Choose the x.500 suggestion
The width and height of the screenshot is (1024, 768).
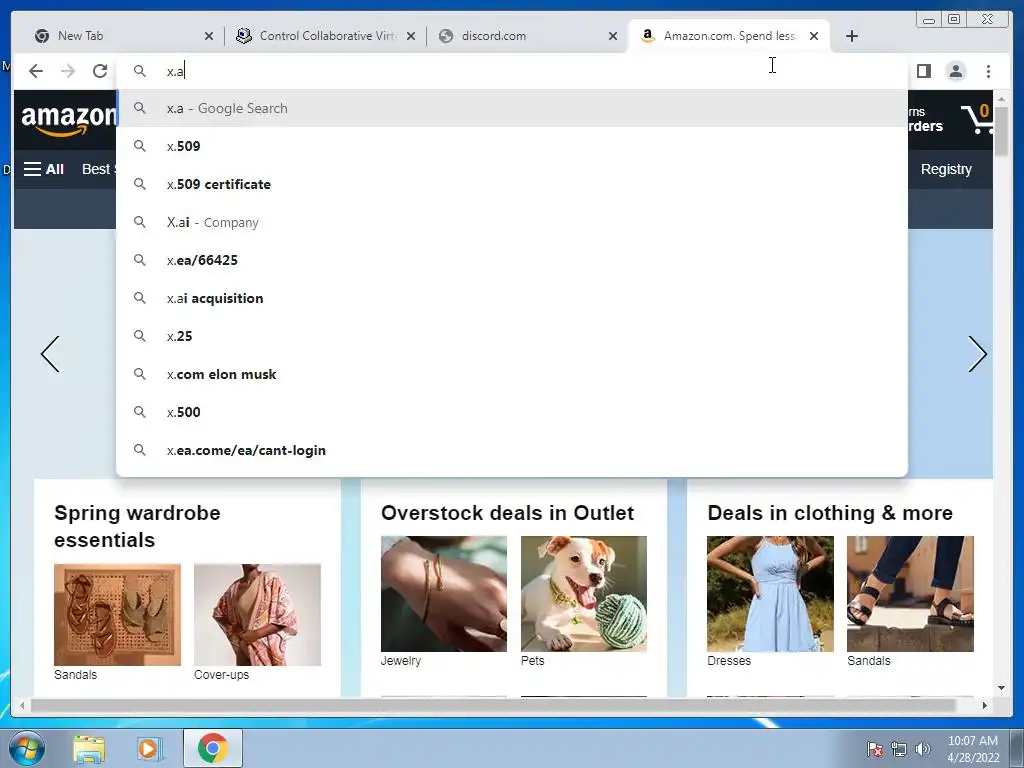click(x=512, y=412)
